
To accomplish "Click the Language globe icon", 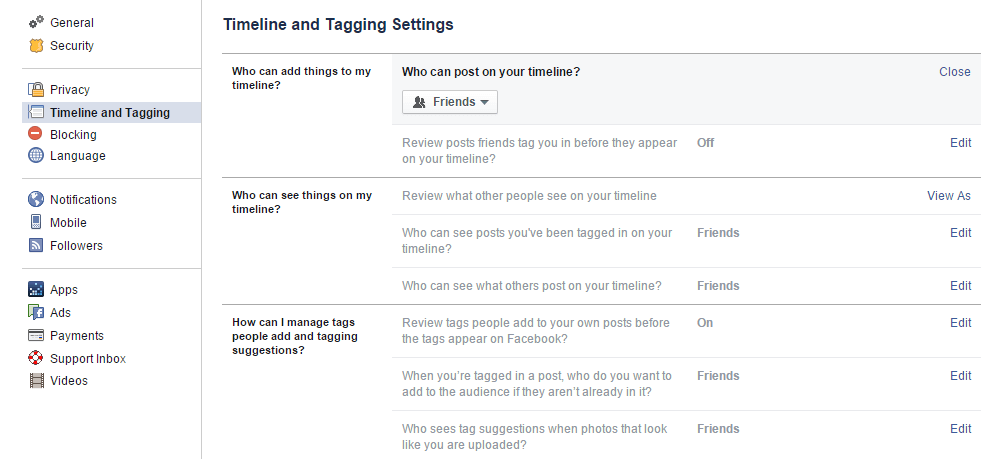I will [36, 156].
